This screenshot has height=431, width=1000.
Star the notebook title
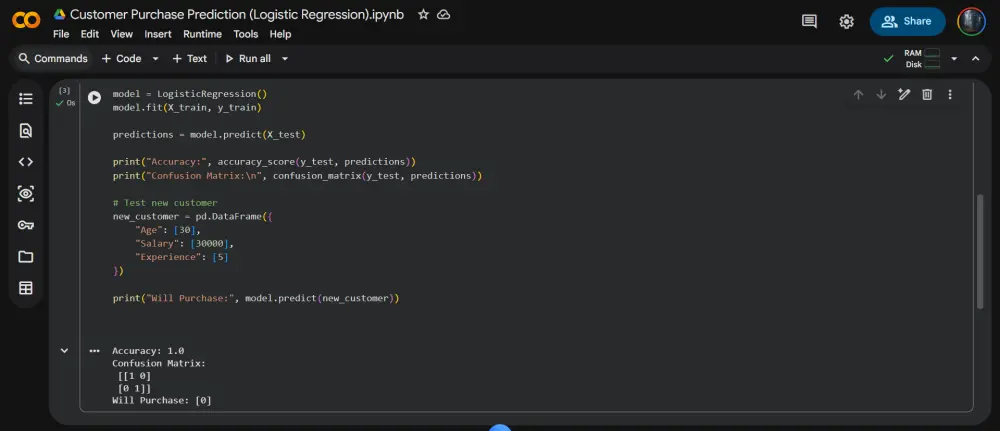pyautogui.click(x=424, y=15)
